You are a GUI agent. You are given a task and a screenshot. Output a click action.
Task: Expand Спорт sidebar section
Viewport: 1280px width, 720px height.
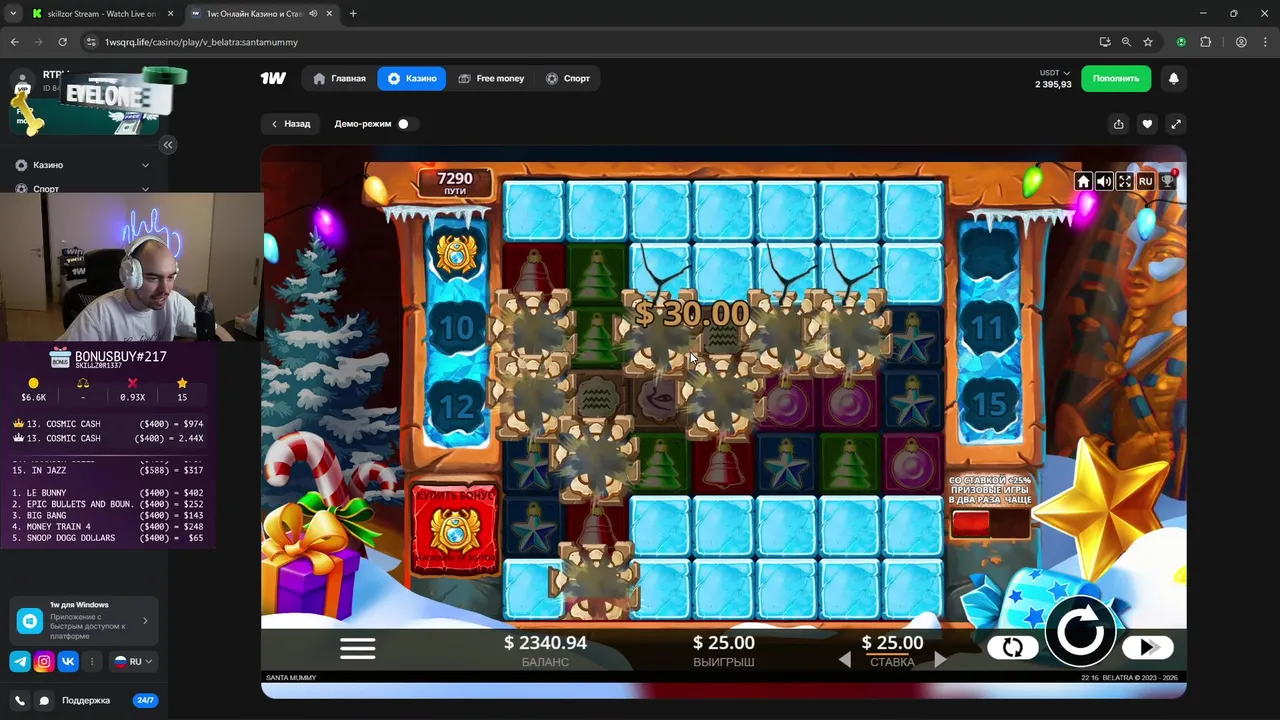click(82, 189)
